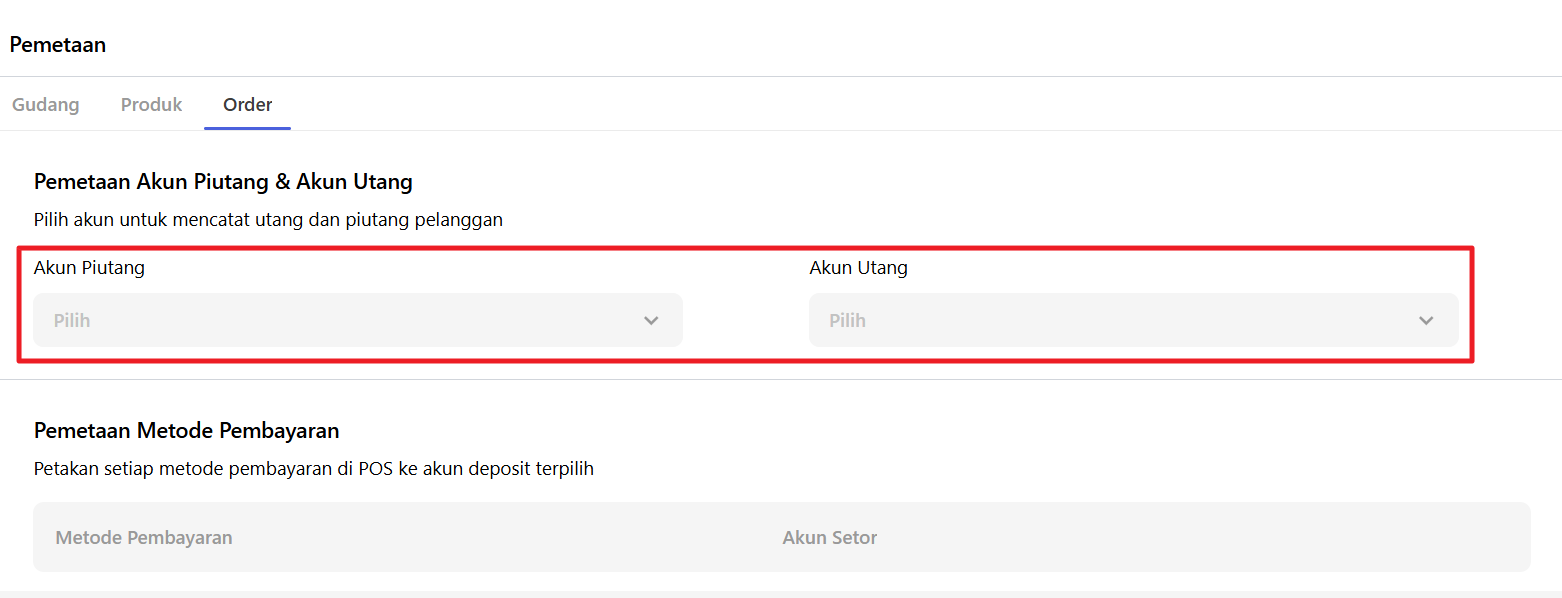
Task: Click the Pemetaan page title
Action: [58, 45]
